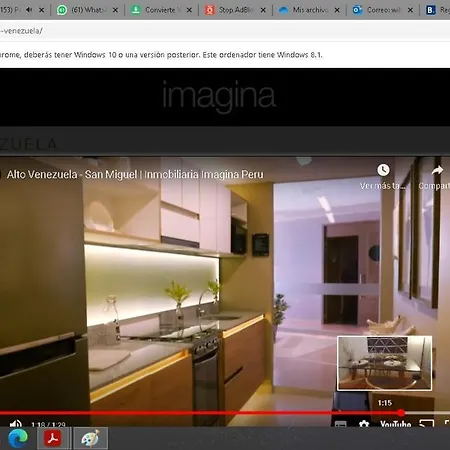Screen dimensions: 450x450
Task: Toggle subtitles button in video player
Action: pos(340,424)
